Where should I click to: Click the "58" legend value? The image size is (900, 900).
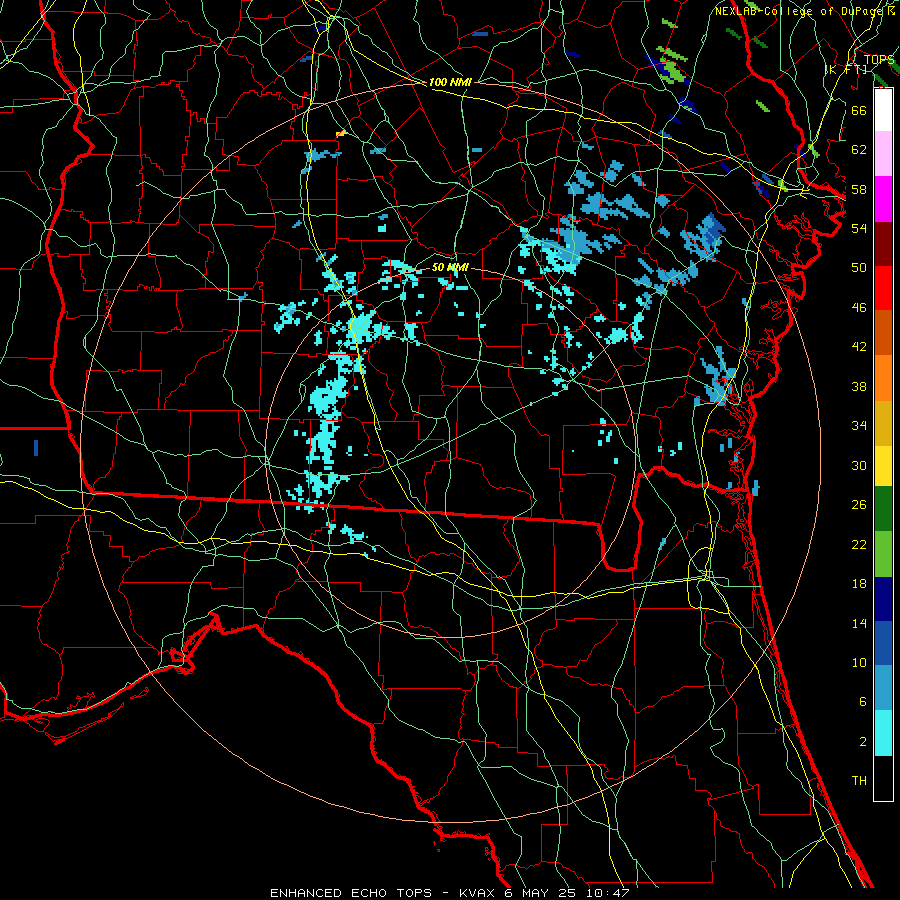pyautogui.click(x=859, y=189)
